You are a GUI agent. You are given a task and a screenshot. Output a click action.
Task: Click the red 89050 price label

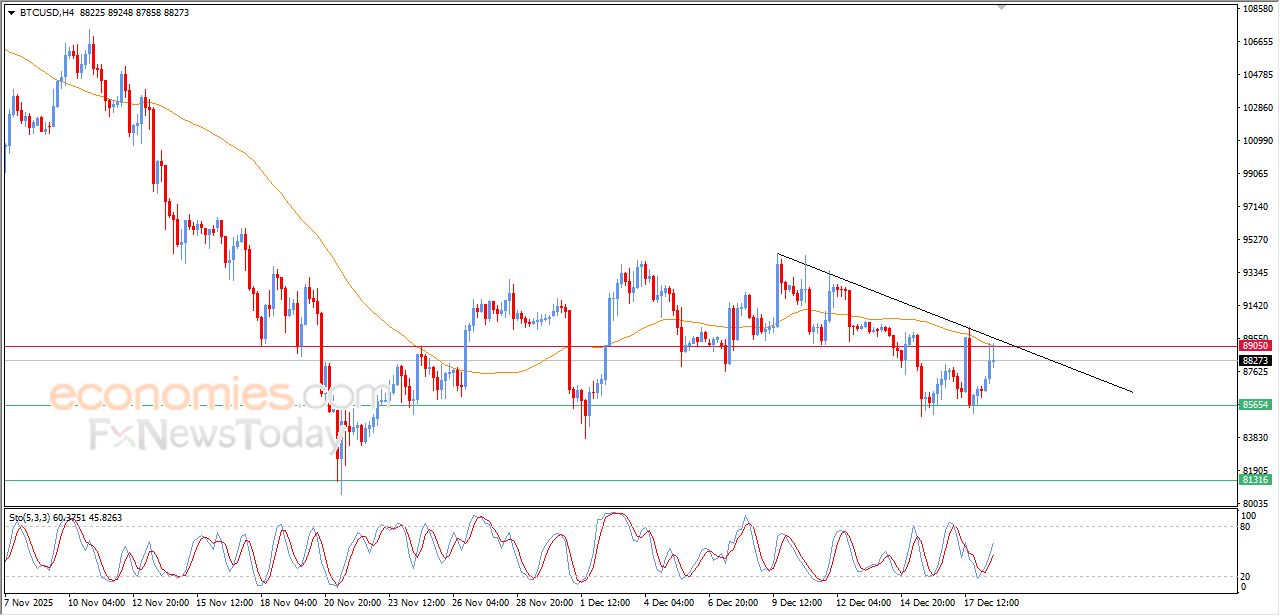1255,346
